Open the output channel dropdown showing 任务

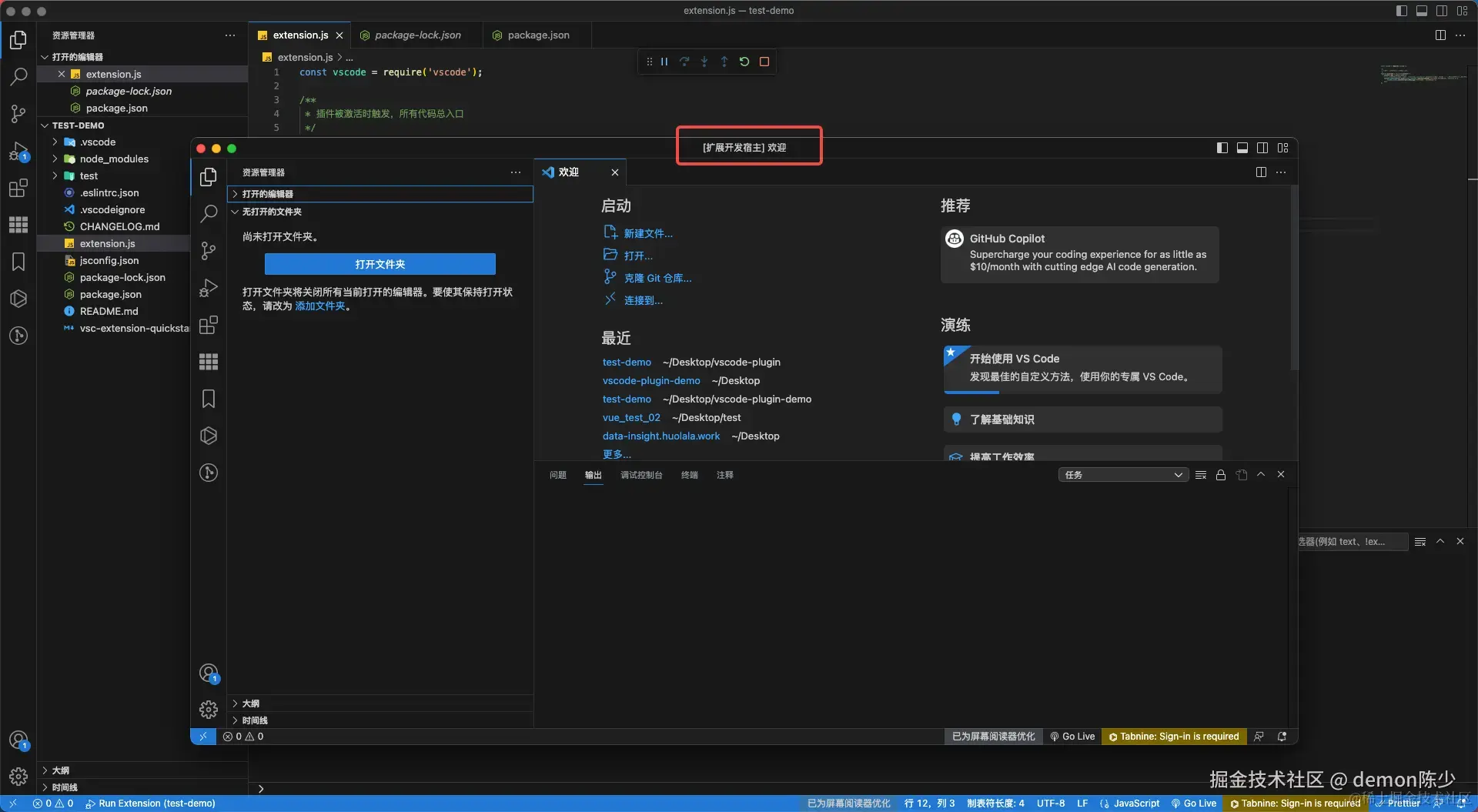[1123, 475]
